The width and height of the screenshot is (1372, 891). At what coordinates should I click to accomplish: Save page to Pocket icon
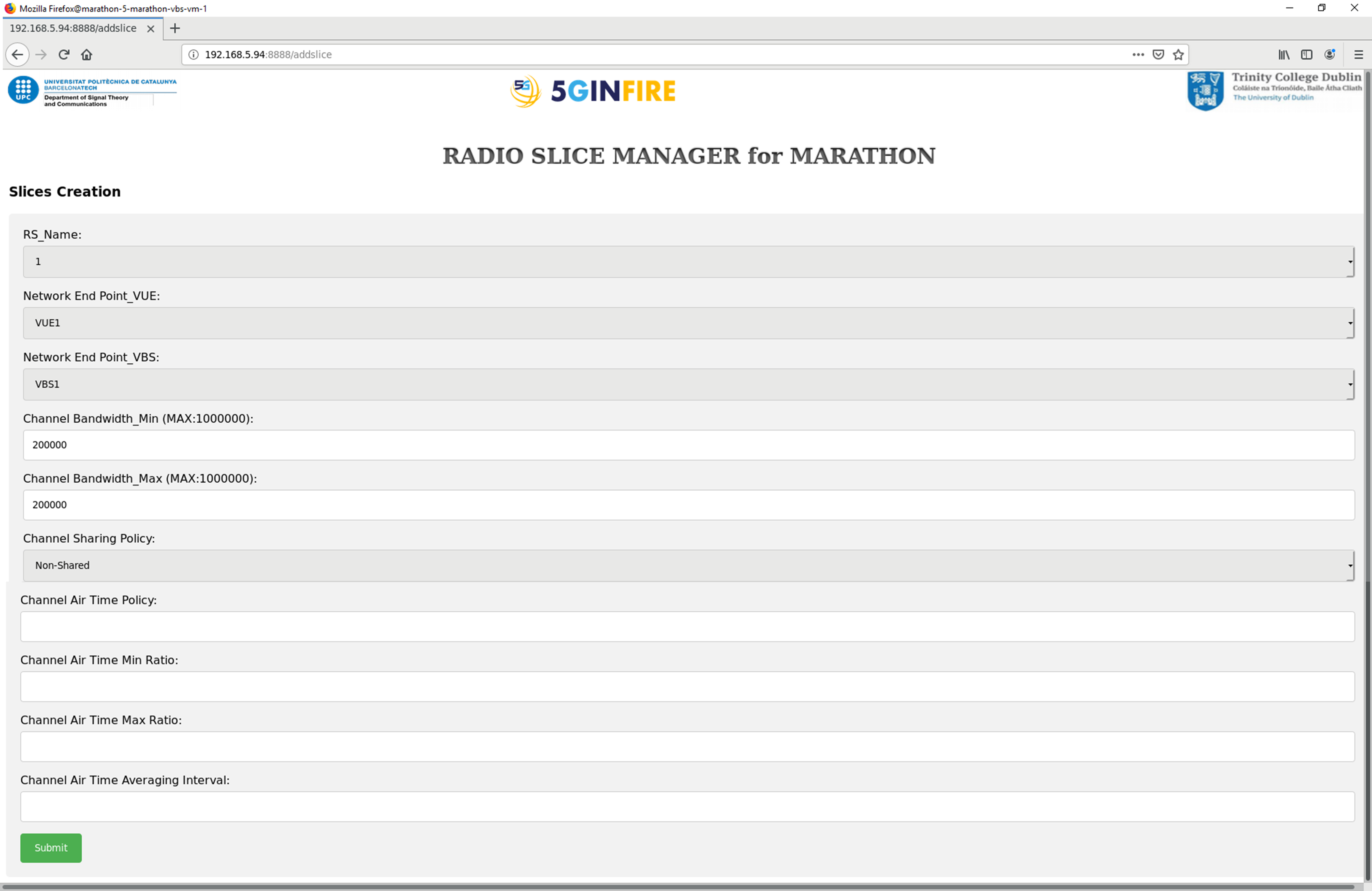tap(1158, 55)
